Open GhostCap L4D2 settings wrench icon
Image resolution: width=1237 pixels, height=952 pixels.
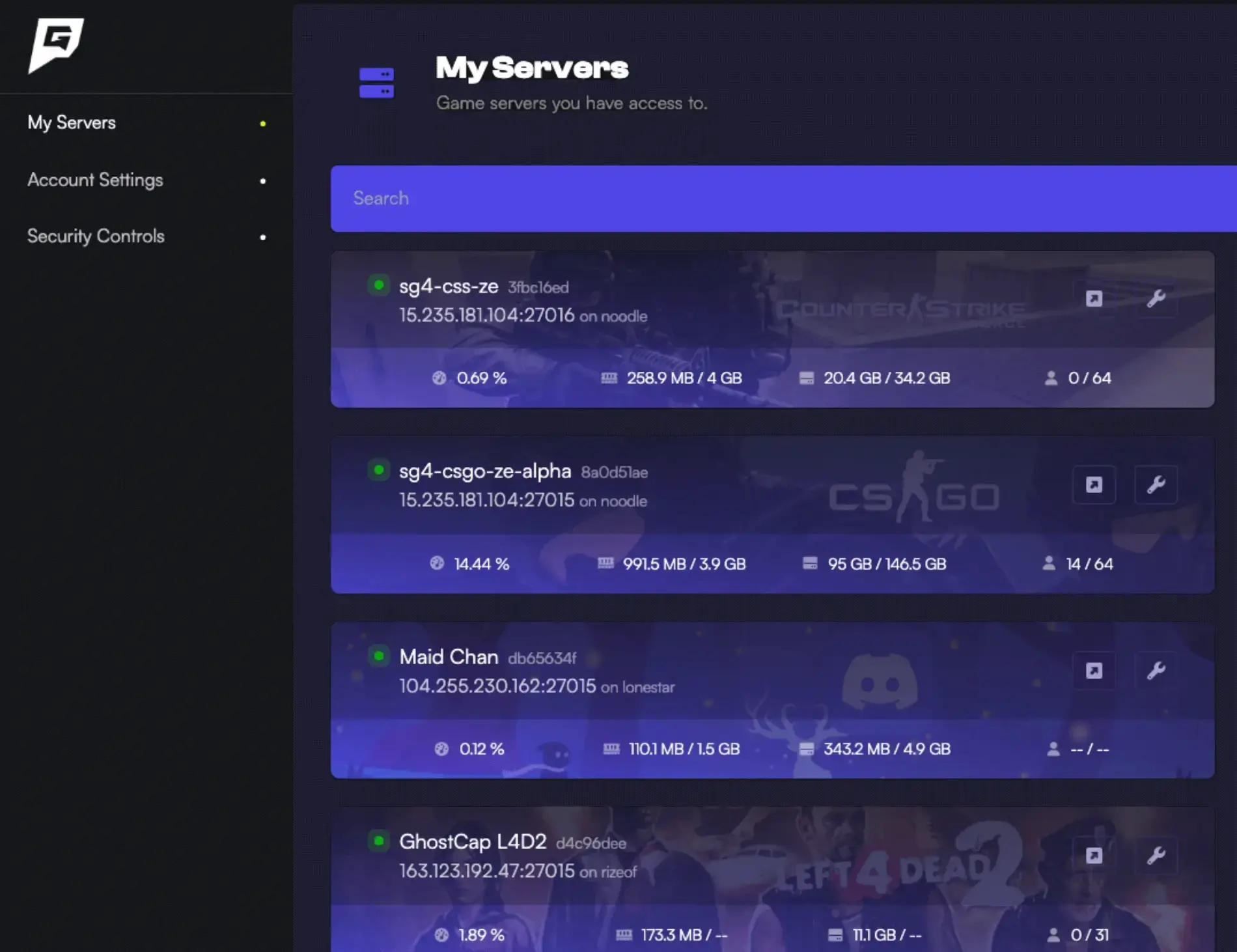pos(1156,856)
